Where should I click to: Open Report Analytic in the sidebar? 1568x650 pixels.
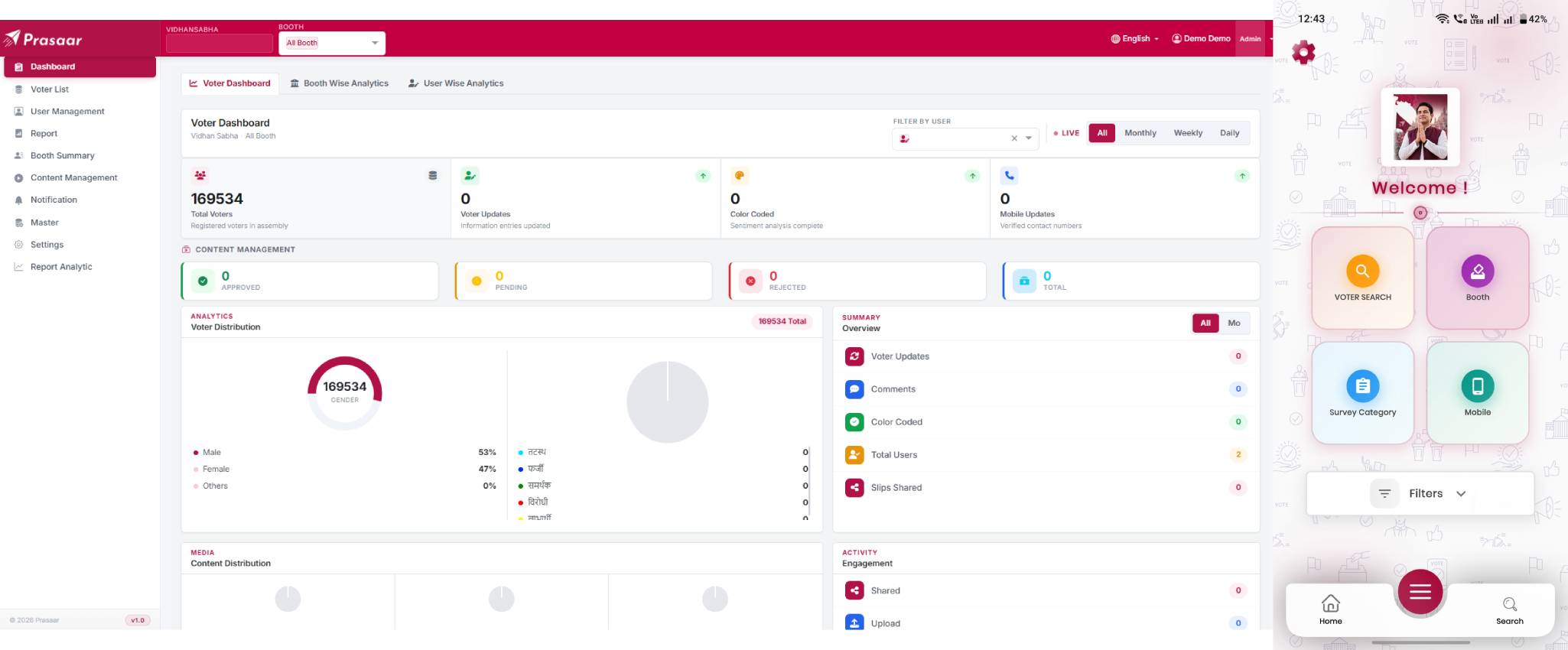click(x=80, y=267)
